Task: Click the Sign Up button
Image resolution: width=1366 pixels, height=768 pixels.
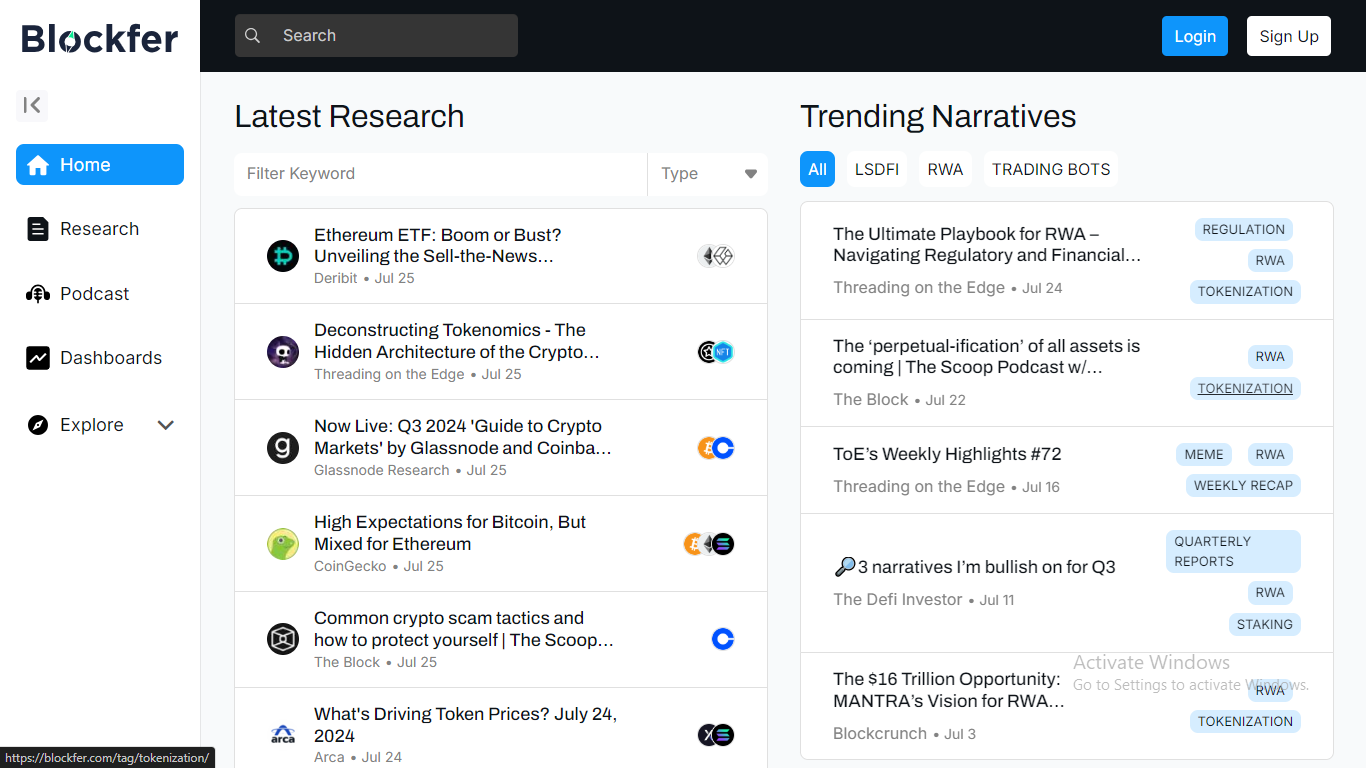Action: point(1288,36)
